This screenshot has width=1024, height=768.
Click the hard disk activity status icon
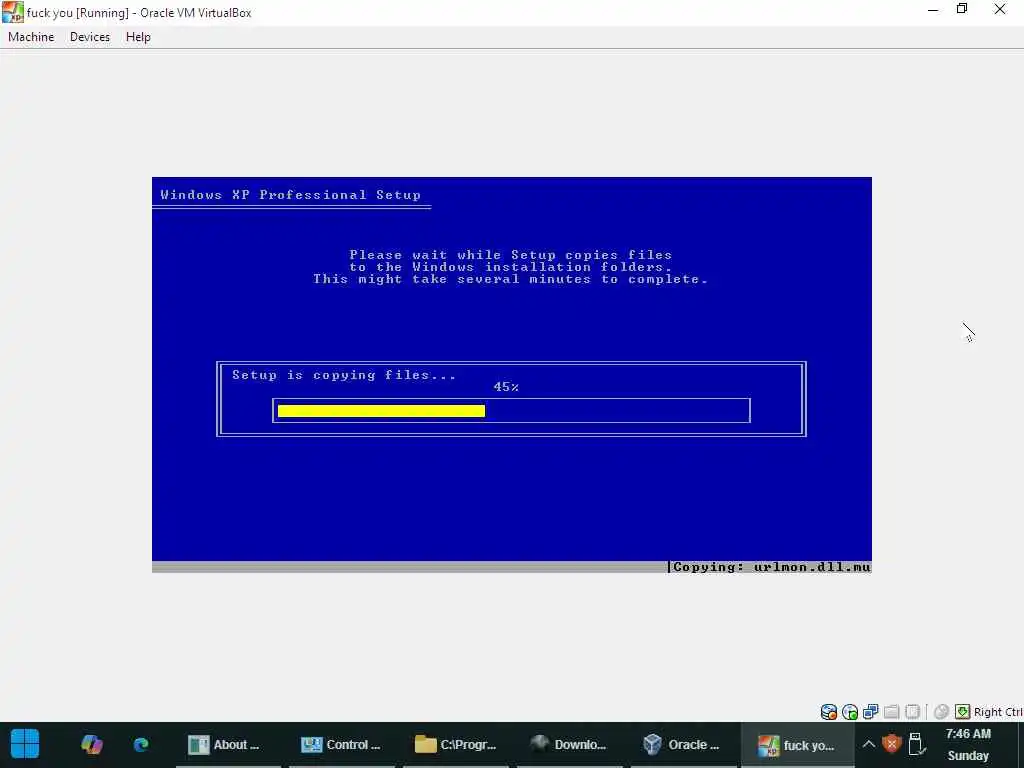pyautogui.click(x=829, y=712)
